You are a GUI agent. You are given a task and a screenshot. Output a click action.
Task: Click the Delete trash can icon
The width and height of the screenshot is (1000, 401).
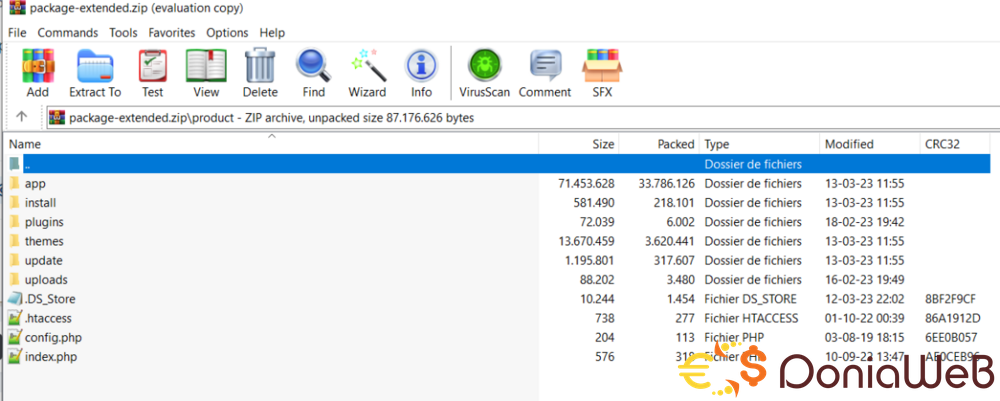260,66
